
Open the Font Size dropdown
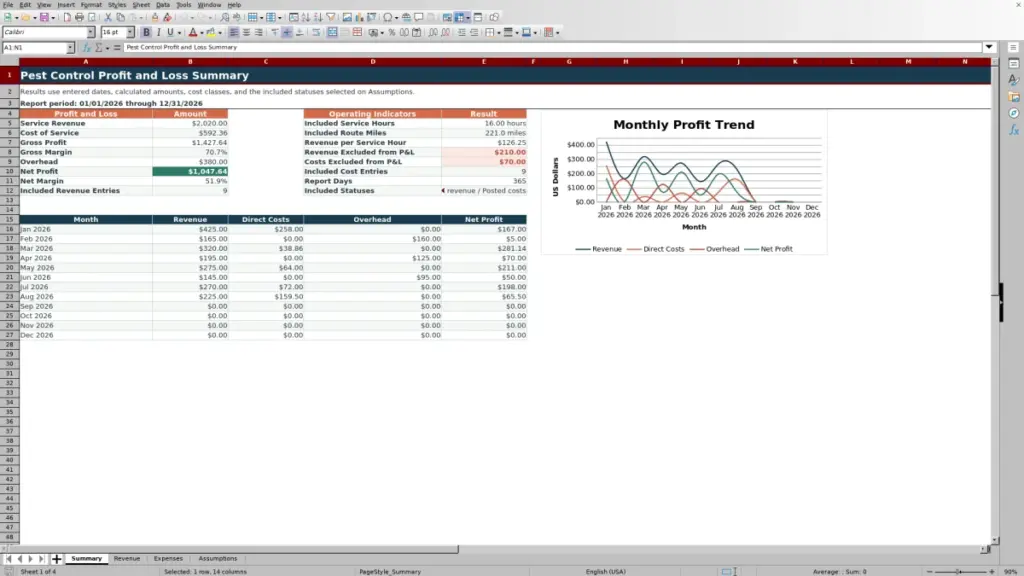click(x=130, y=33)
